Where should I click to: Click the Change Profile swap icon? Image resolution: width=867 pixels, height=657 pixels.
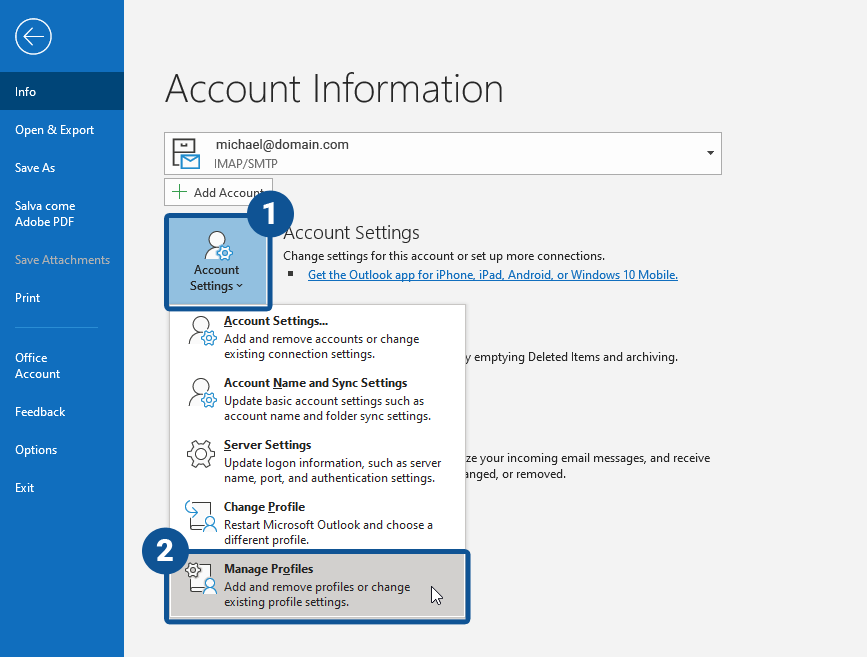[x=200, y=516]
